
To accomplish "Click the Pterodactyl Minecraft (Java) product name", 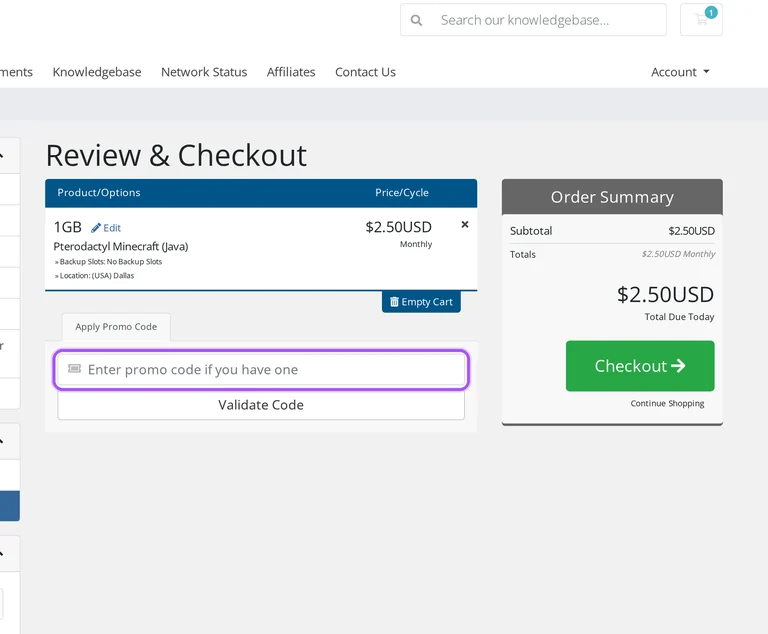I will coord(120,246).
